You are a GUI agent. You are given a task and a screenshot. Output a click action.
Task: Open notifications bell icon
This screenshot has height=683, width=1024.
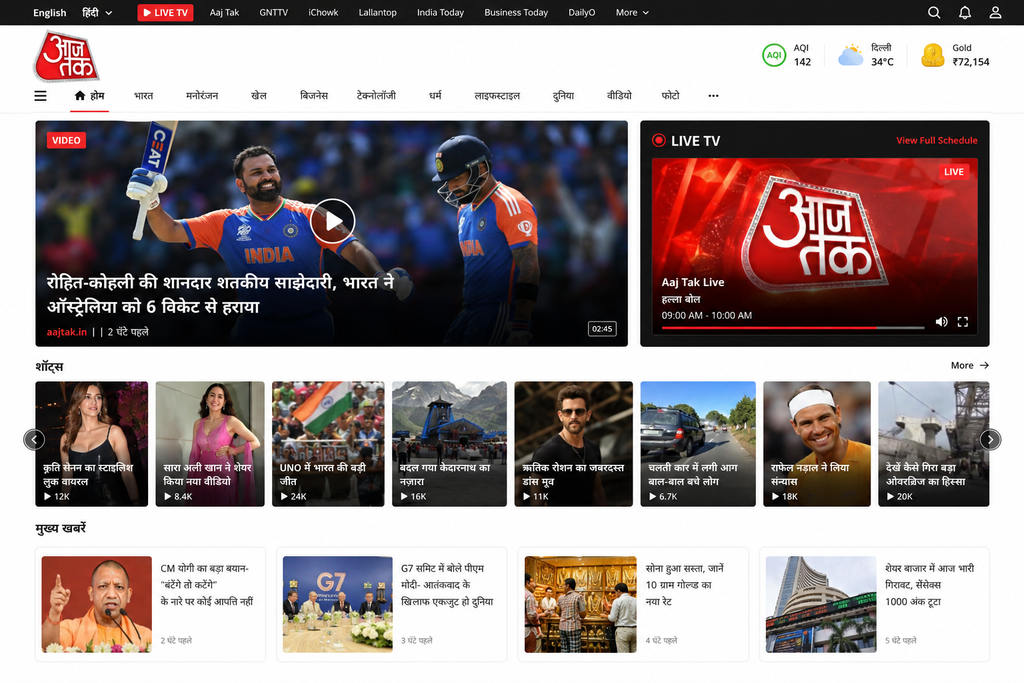(965, 12)
